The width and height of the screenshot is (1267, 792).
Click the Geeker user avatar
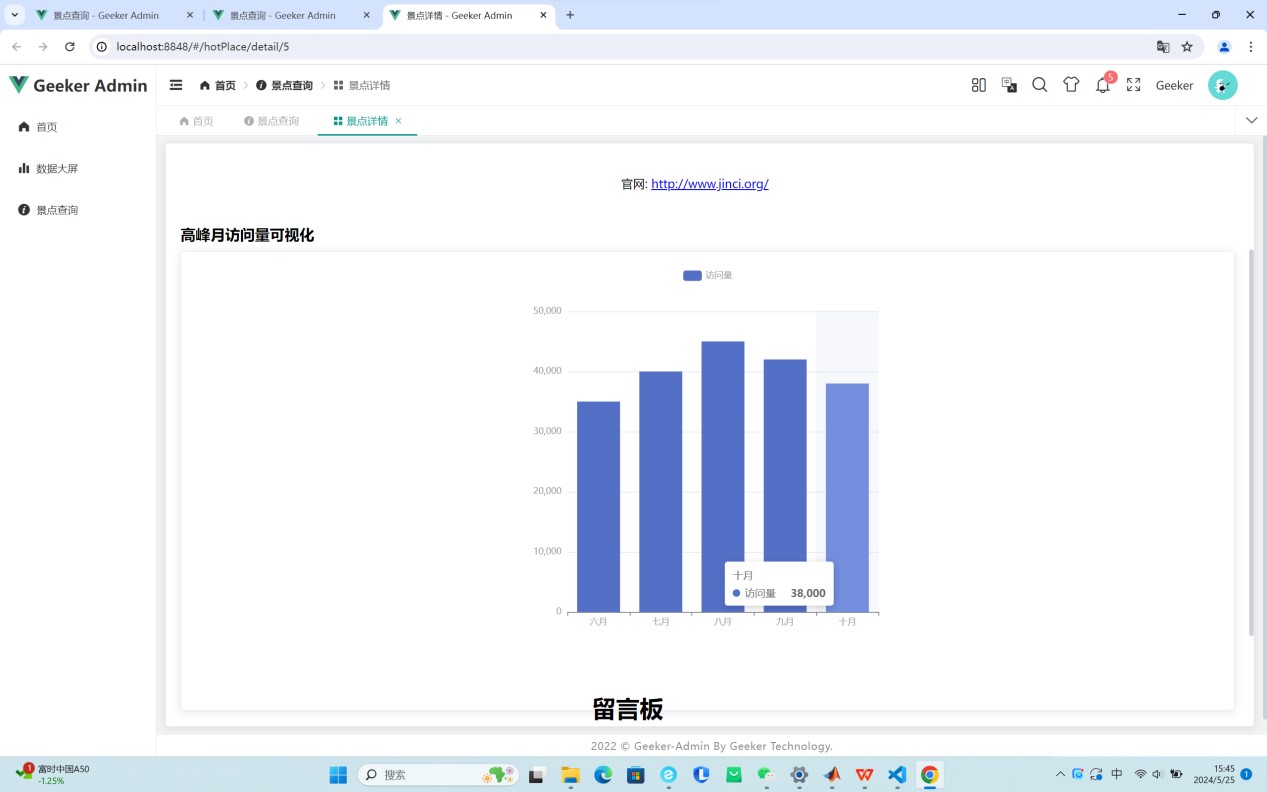point(1222,85)
